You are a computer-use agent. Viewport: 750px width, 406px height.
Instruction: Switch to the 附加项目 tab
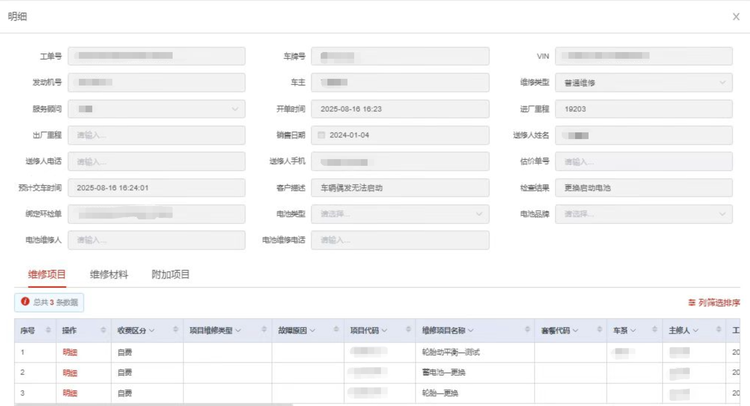tap(170, 274)
